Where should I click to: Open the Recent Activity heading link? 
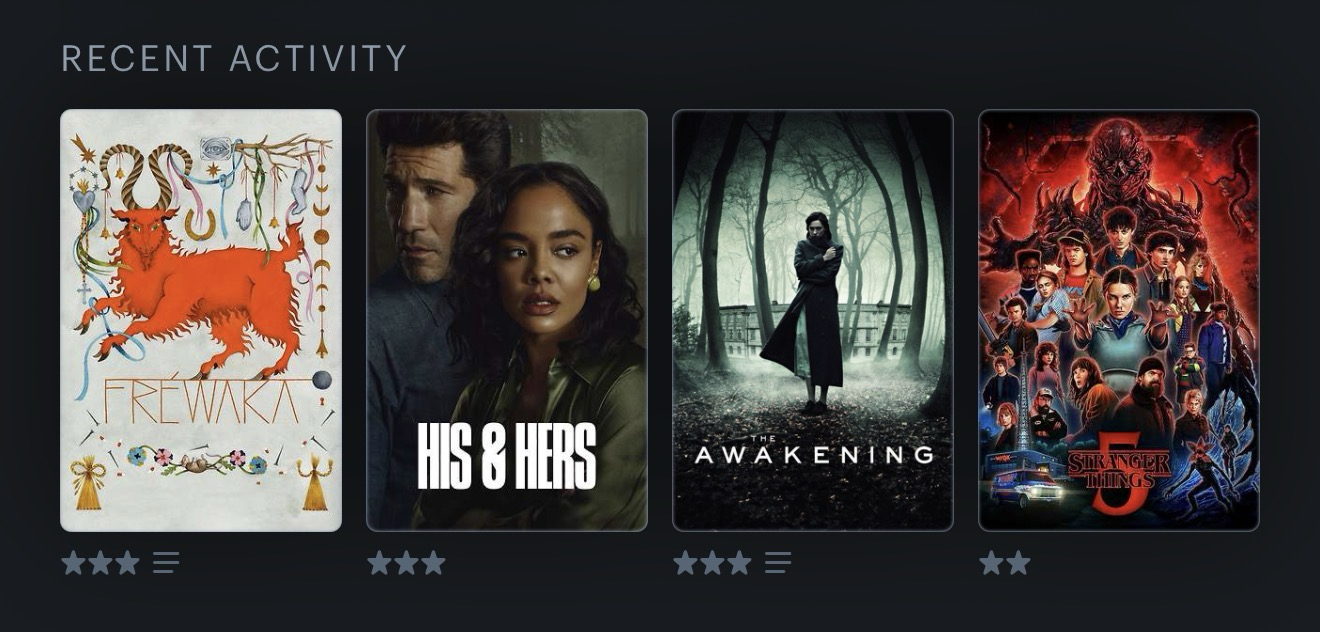(234, 58)
